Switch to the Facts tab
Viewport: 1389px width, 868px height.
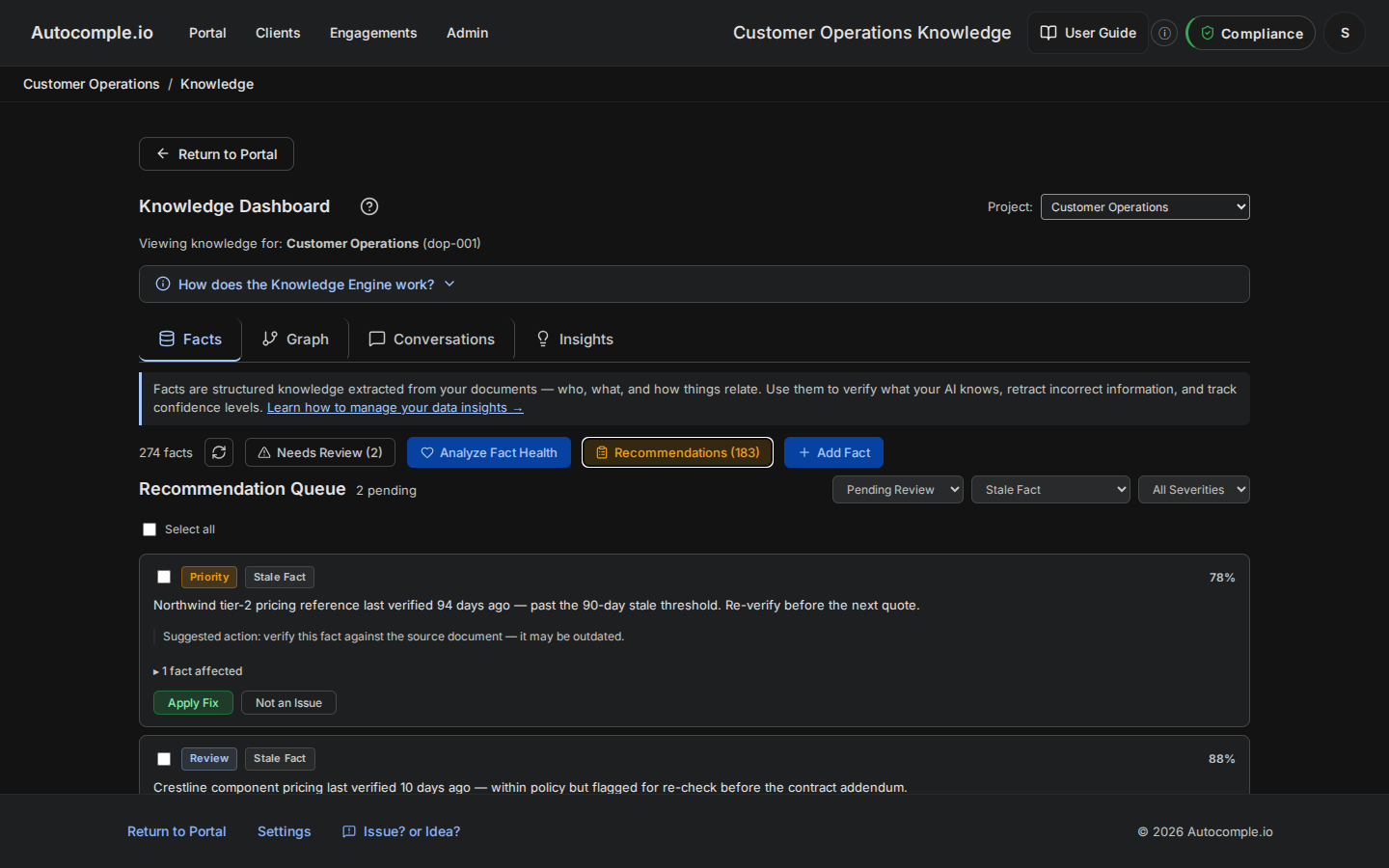(190, 339)
